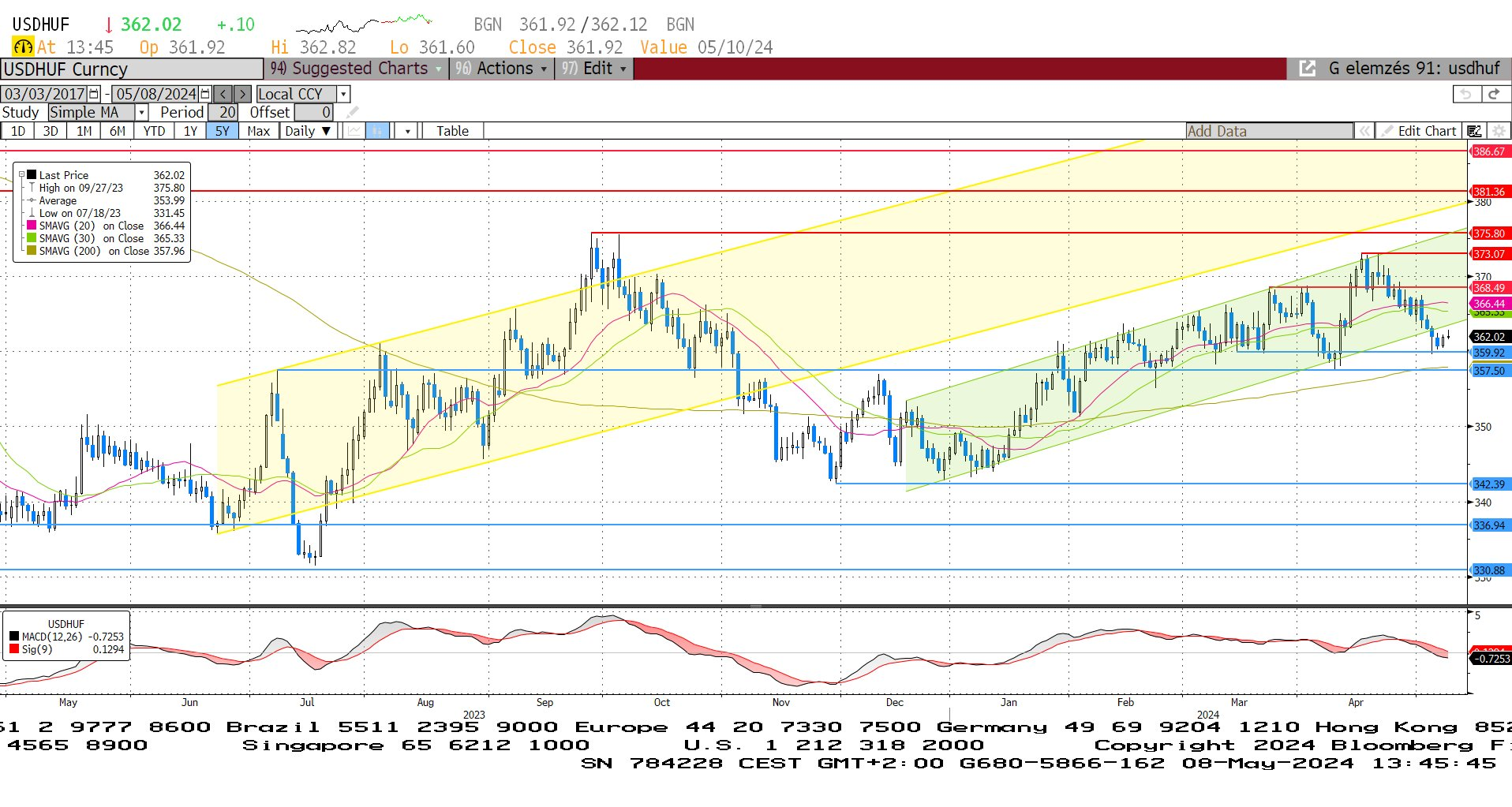This screenshot has width=1512, height=807.
Task: Click the previous date range arrow
Action: tap(223, 94)
